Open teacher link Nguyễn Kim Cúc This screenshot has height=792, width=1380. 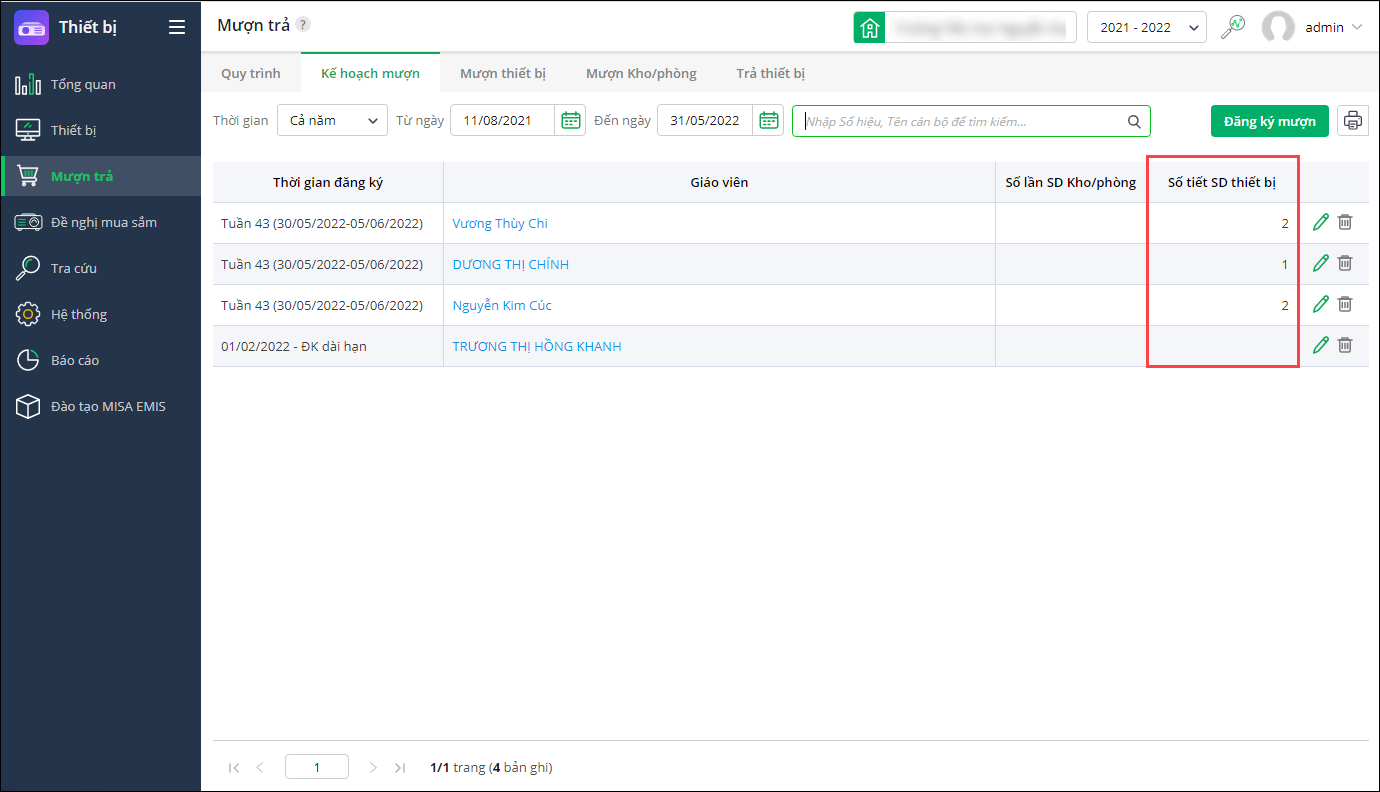(x=502, y=305)
